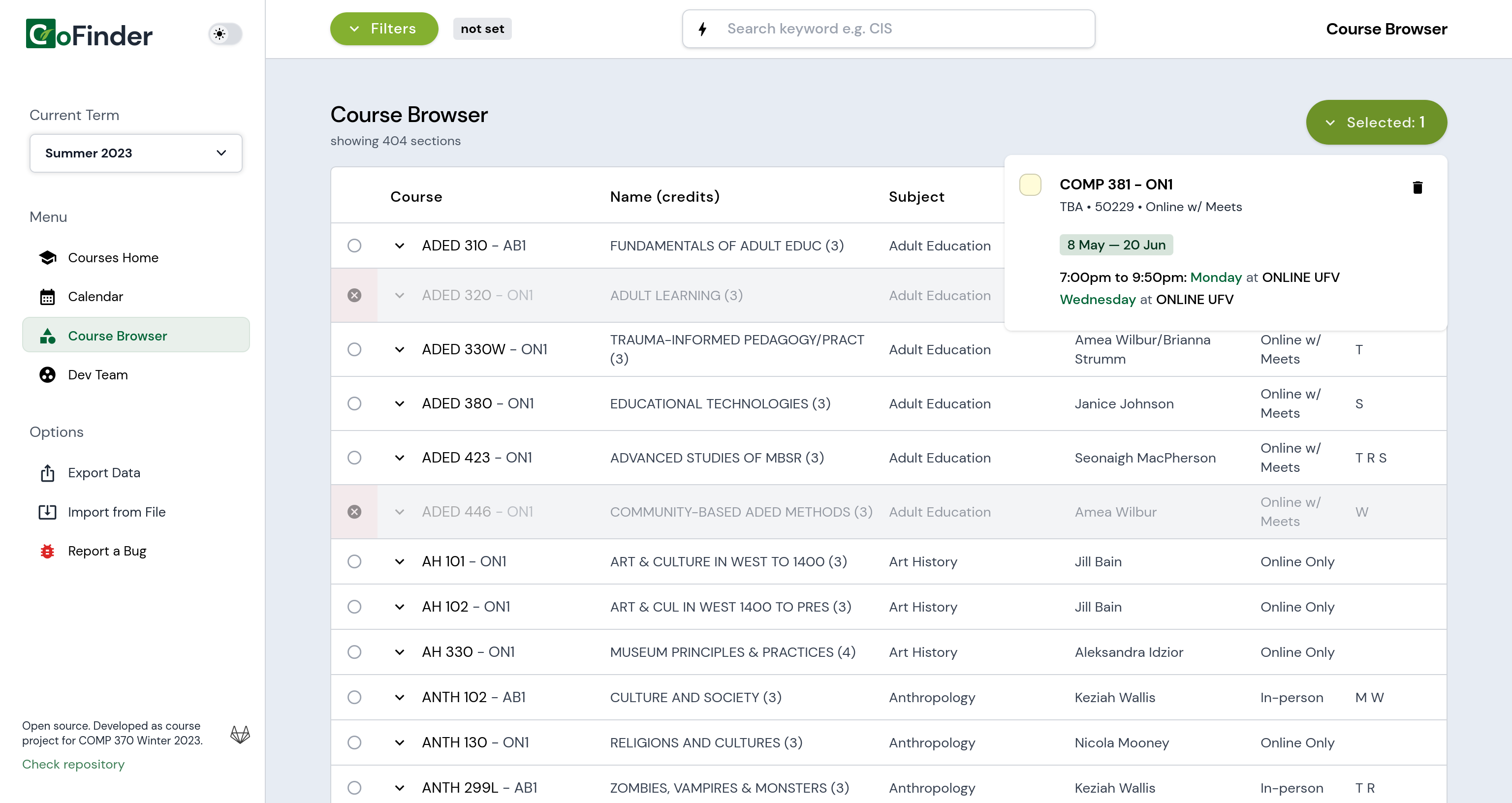The image size is (1512, 803).
Task: Delete COMP 381 selection with trash icon
Action: tap(1417, 187)
